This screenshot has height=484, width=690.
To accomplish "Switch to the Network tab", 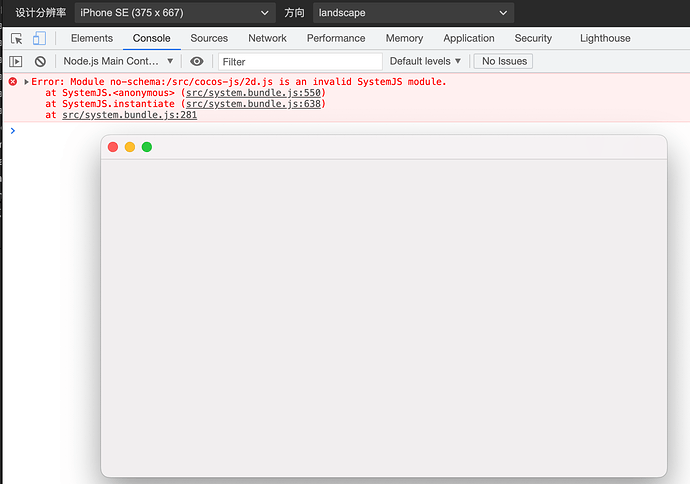I will pyautogui.click(x=267, y=38).
